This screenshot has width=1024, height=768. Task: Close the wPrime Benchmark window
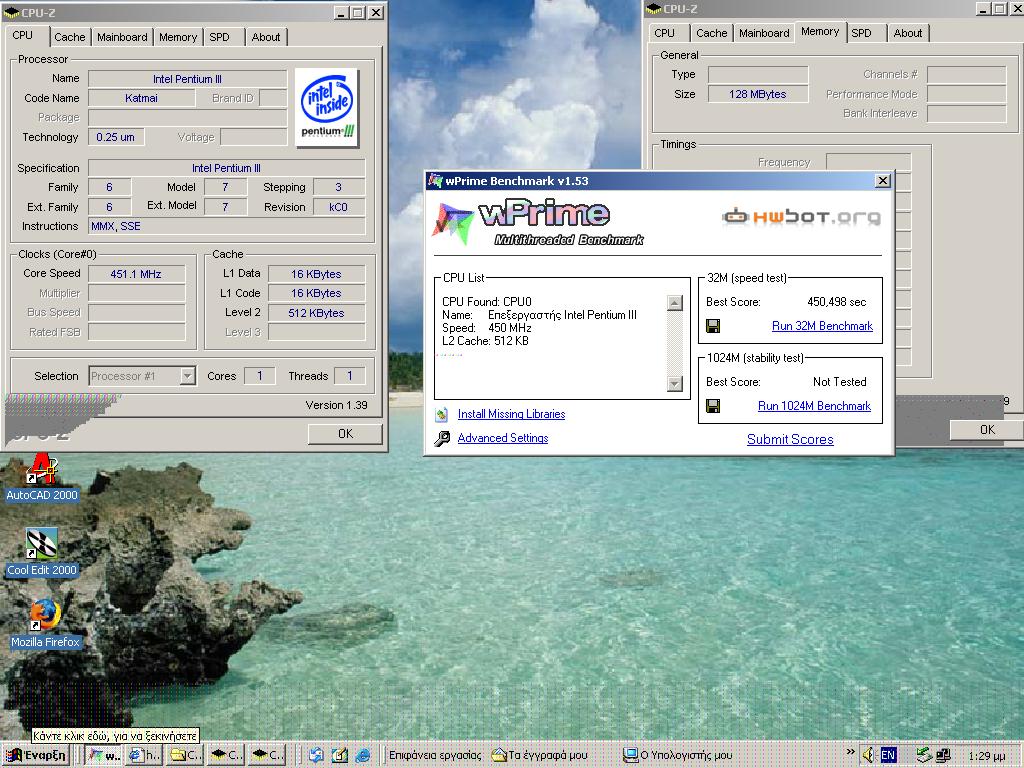point(882,181)
